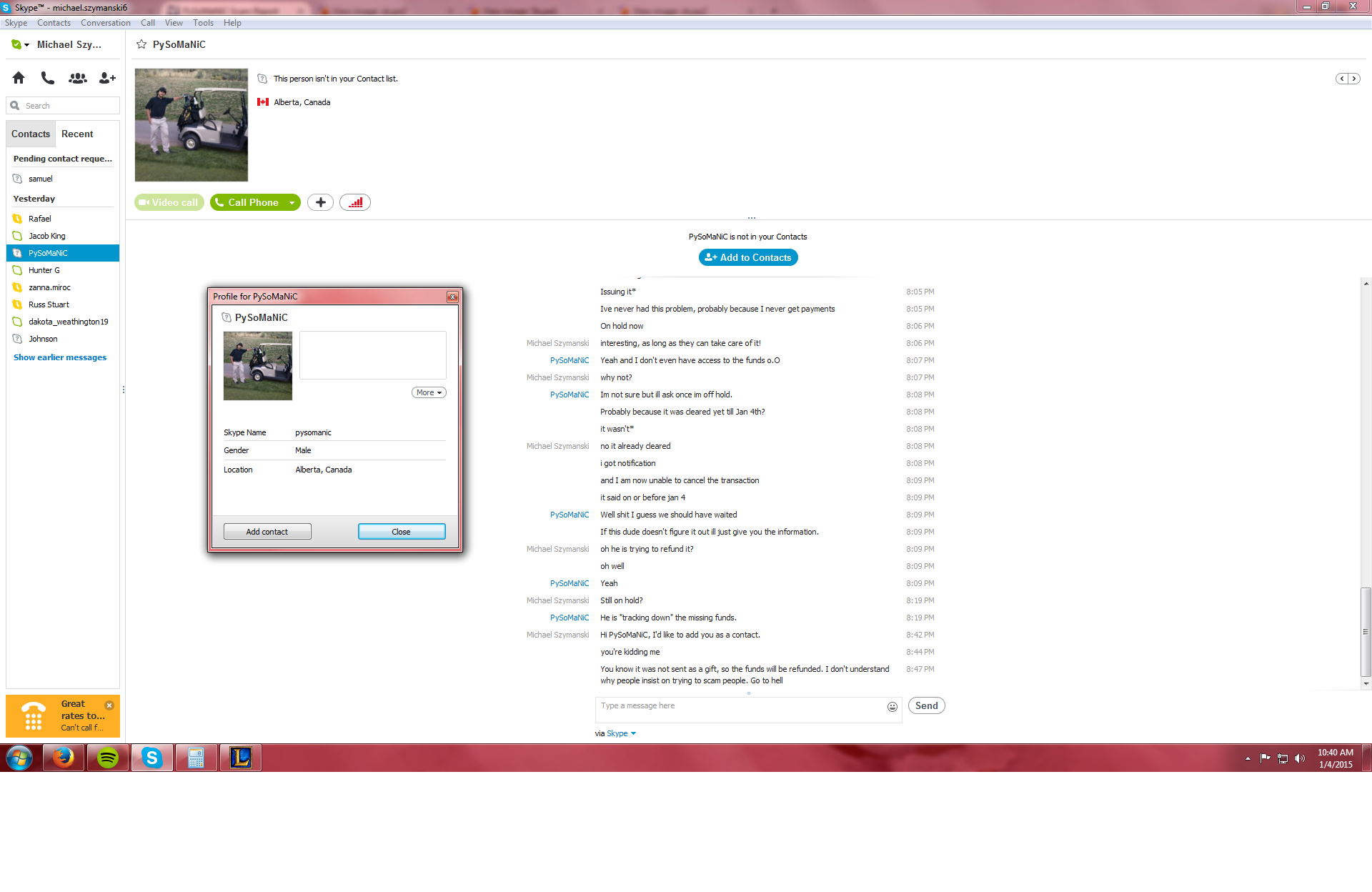
Task: Open the Tools menu
Action: pos(203,23)
